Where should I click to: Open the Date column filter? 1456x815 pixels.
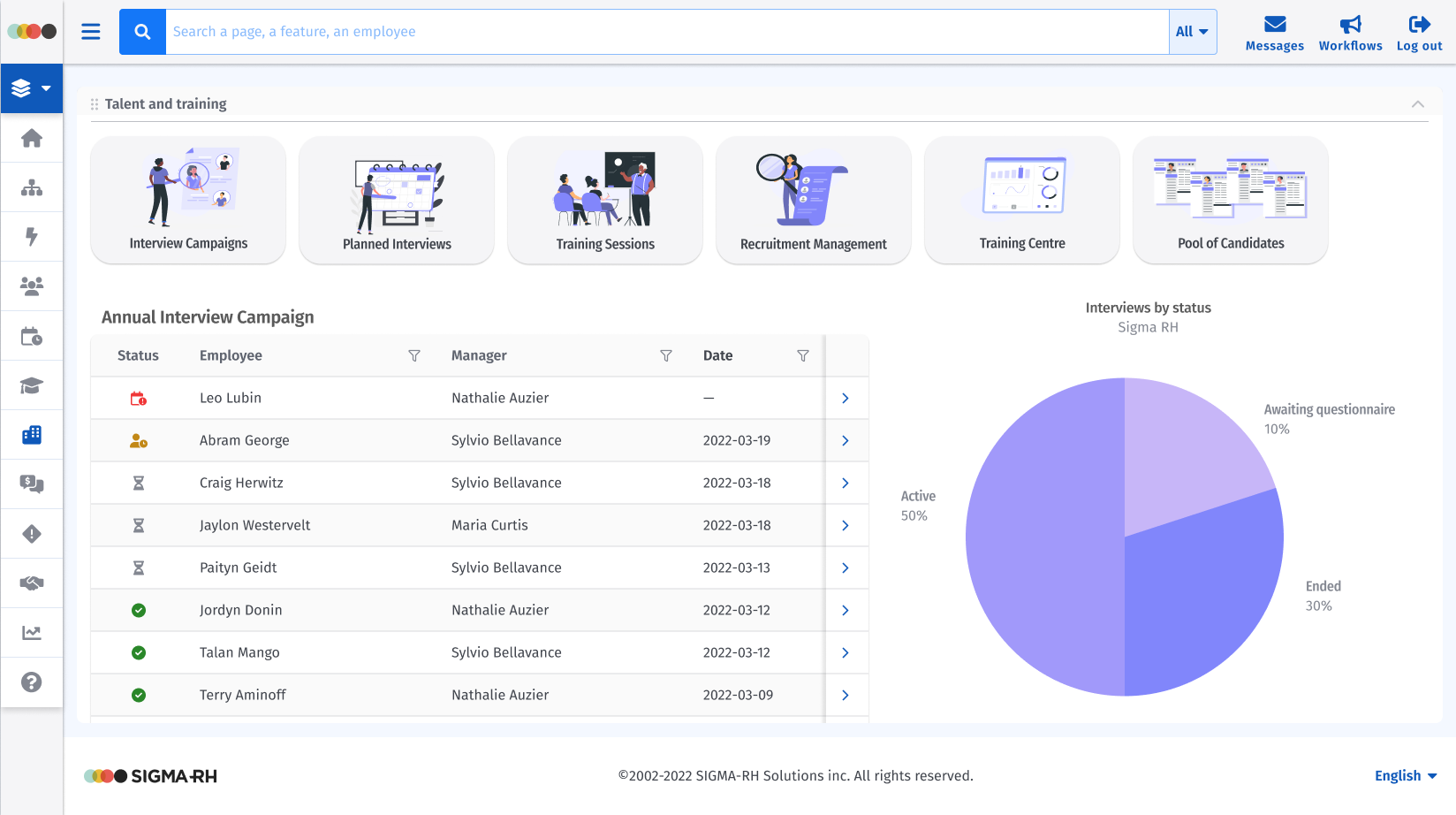pos(802,355)
